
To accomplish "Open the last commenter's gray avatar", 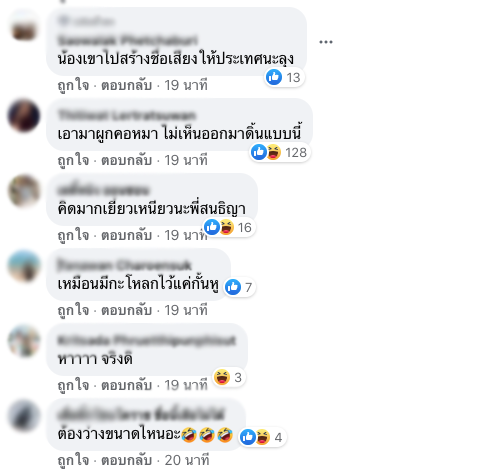I will [24, 416].
